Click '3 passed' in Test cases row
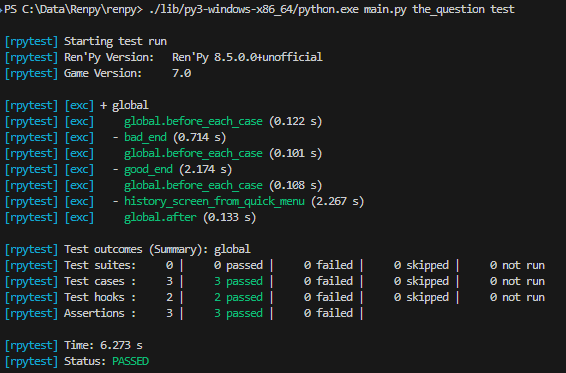Screen dimensions: 566x373 (238, 281)
